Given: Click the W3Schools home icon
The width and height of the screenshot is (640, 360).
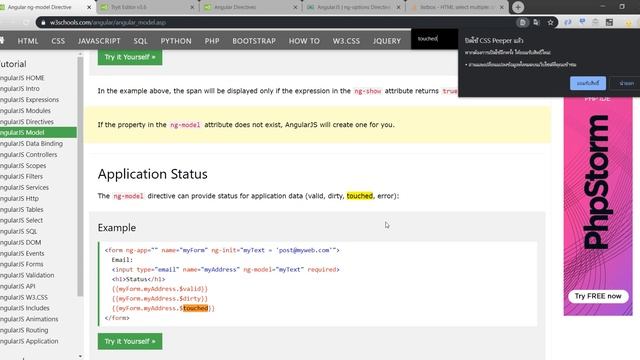Looking at the screenshot, I should (x=2, y=40).
